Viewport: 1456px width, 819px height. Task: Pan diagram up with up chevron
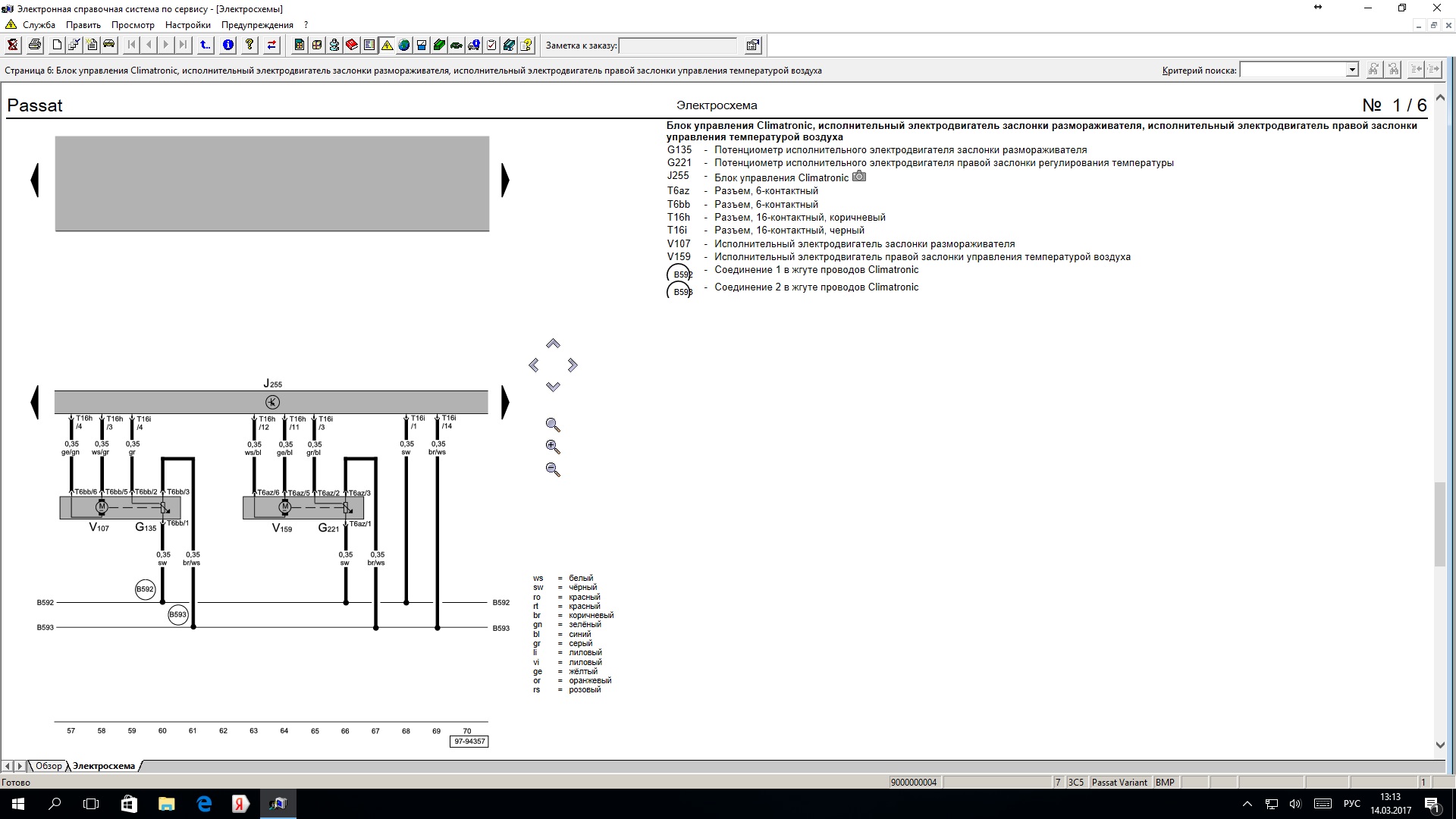point(553,344)
